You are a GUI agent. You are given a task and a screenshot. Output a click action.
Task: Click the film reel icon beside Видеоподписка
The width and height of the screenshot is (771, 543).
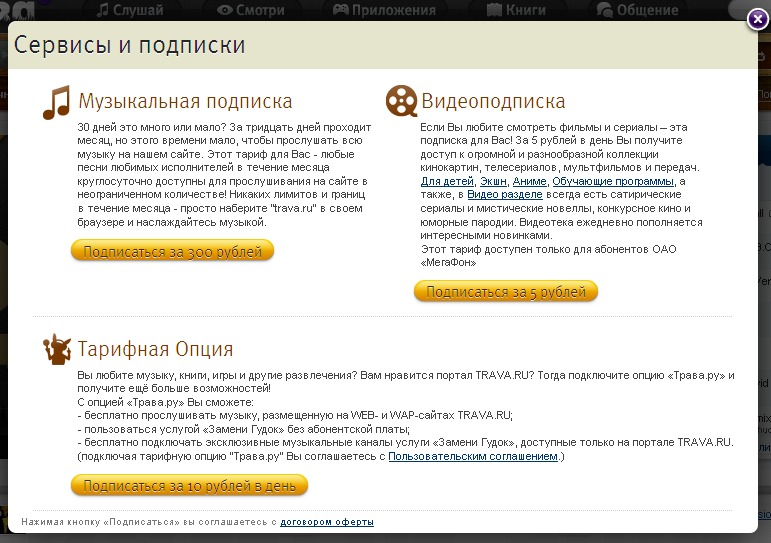pyautogui.click(x=400, y=102)
